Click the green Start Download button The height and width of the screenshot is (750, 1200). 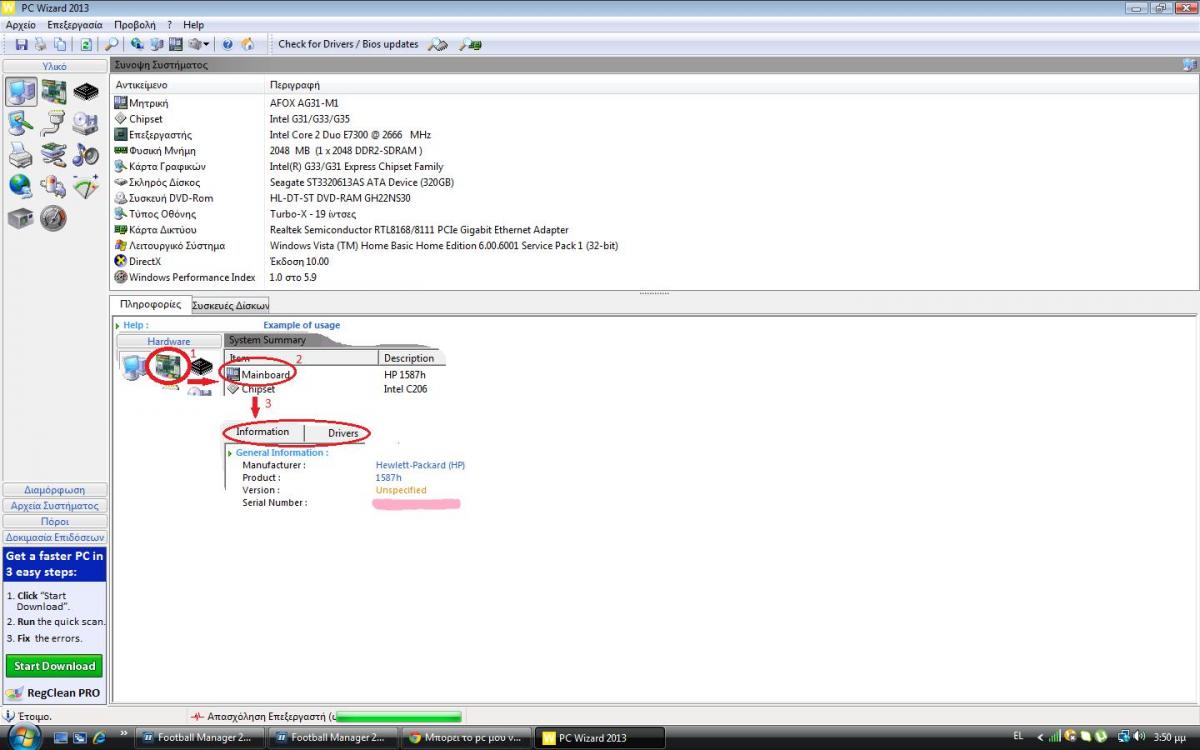point(55,666)
